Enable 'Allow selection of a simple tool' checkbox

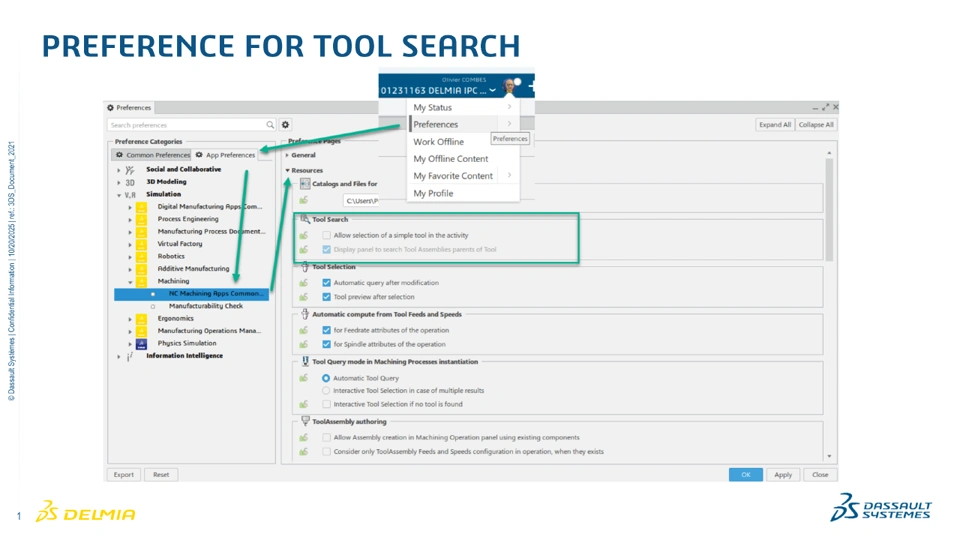327,236
